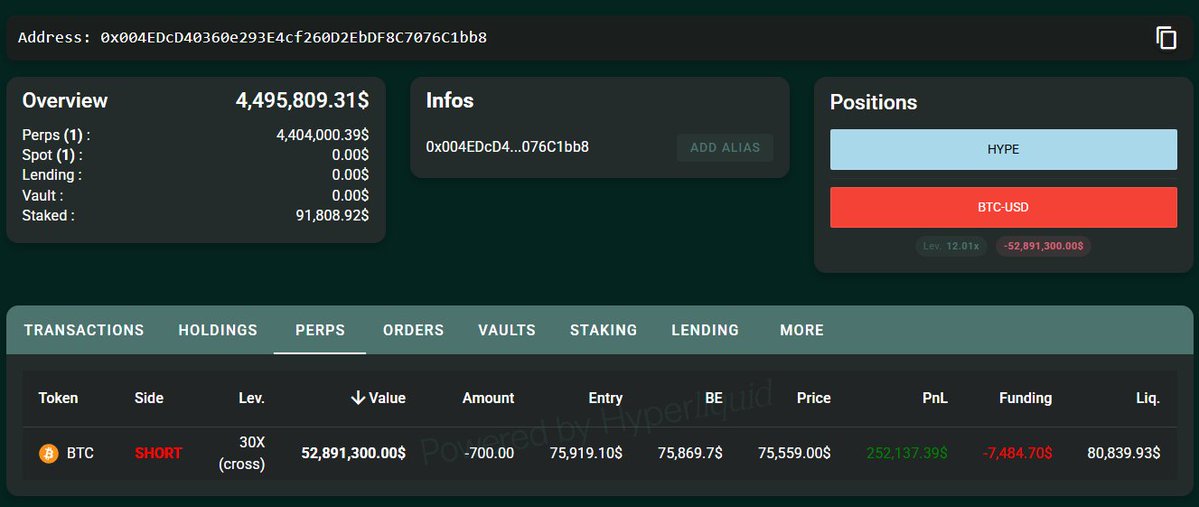The width and height of the screenshot is (1199, 507).
Task: Go to the Vaults tab
Action: (507, 330)
